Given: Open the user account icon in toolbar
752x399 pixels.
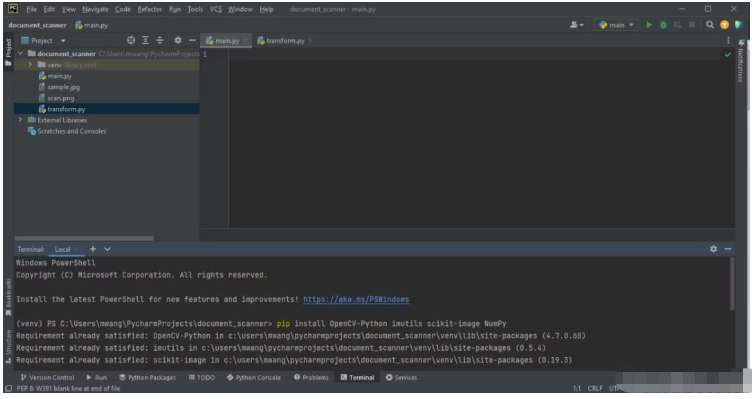Looking at the screenshot, I should (x=576, y=25).
